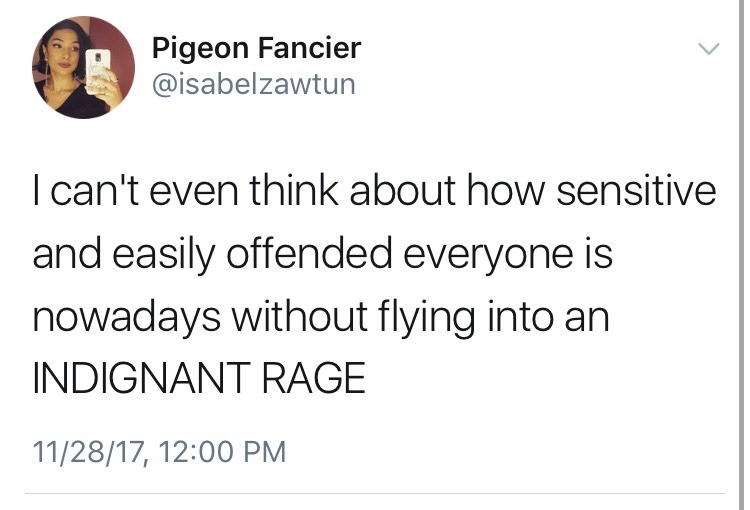Click the first line of the tweet text

point(374,190)
